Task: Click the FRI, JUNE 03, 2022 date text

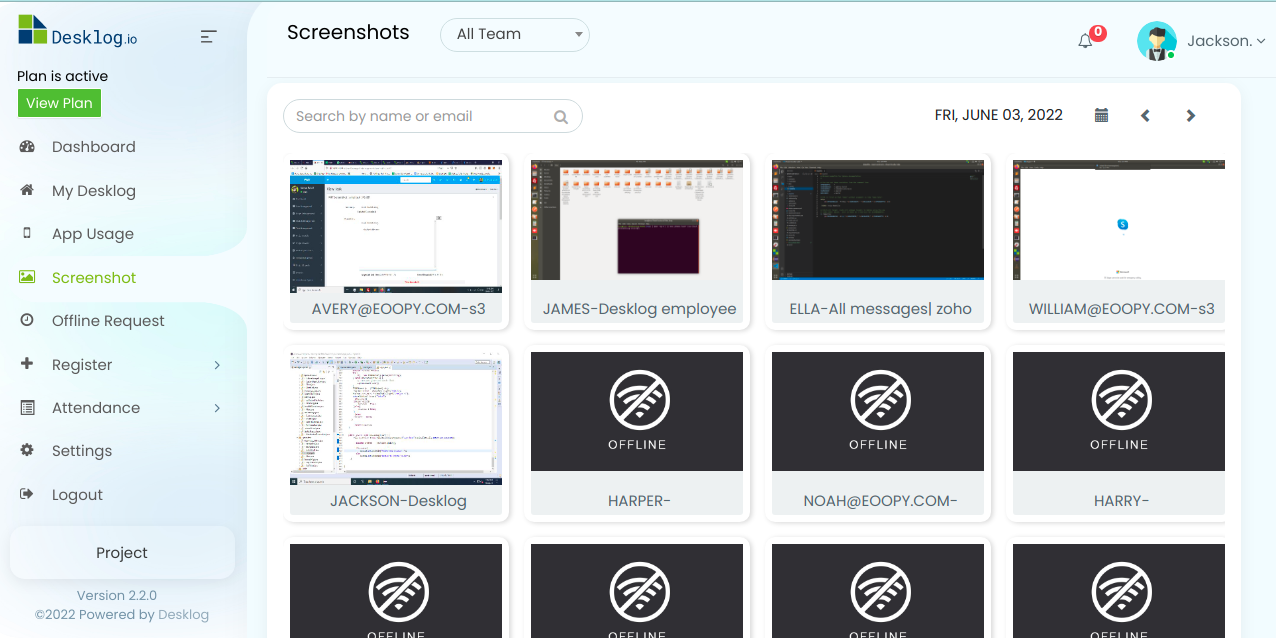Action: 999,115
